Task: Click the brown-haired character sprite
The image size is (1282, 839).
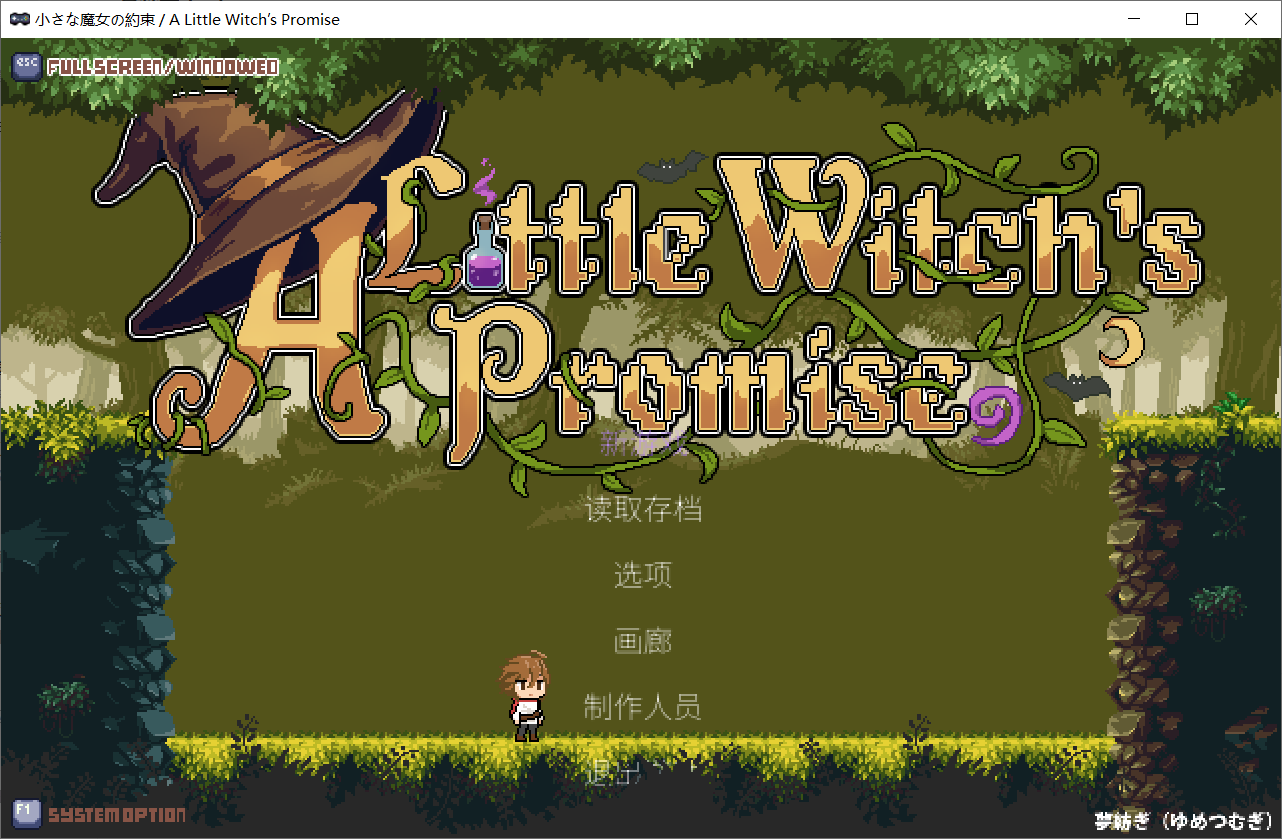Action: (525, 696)
